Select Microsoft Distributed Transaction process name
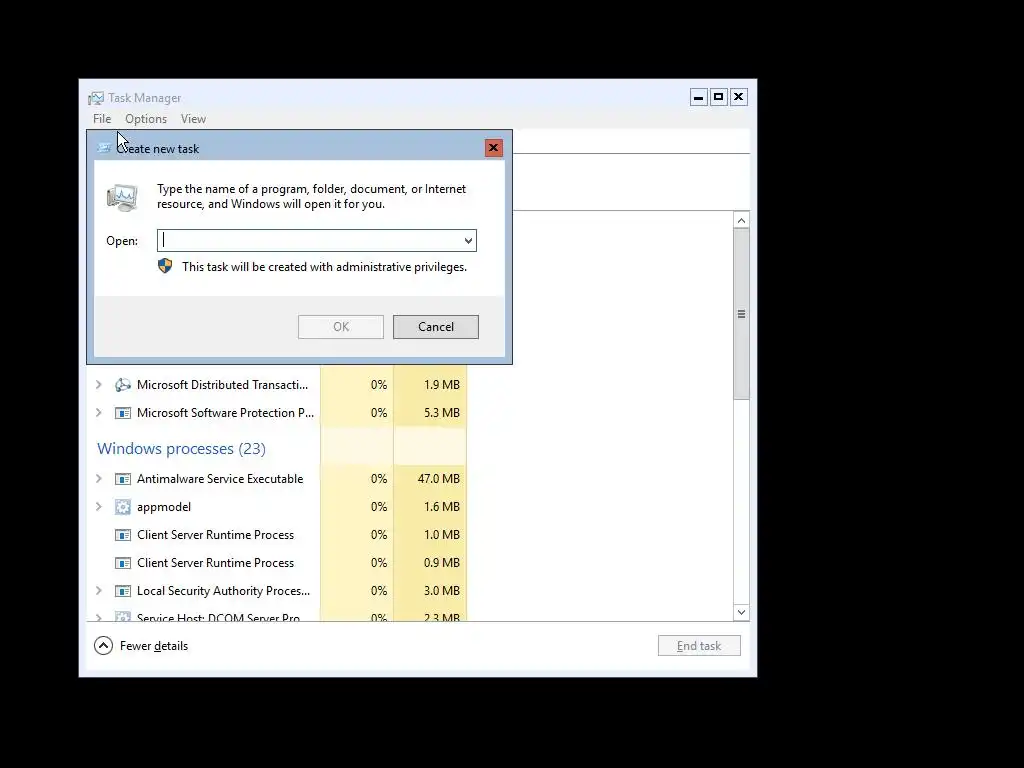The image size is (1024, 768). point(222,385)
